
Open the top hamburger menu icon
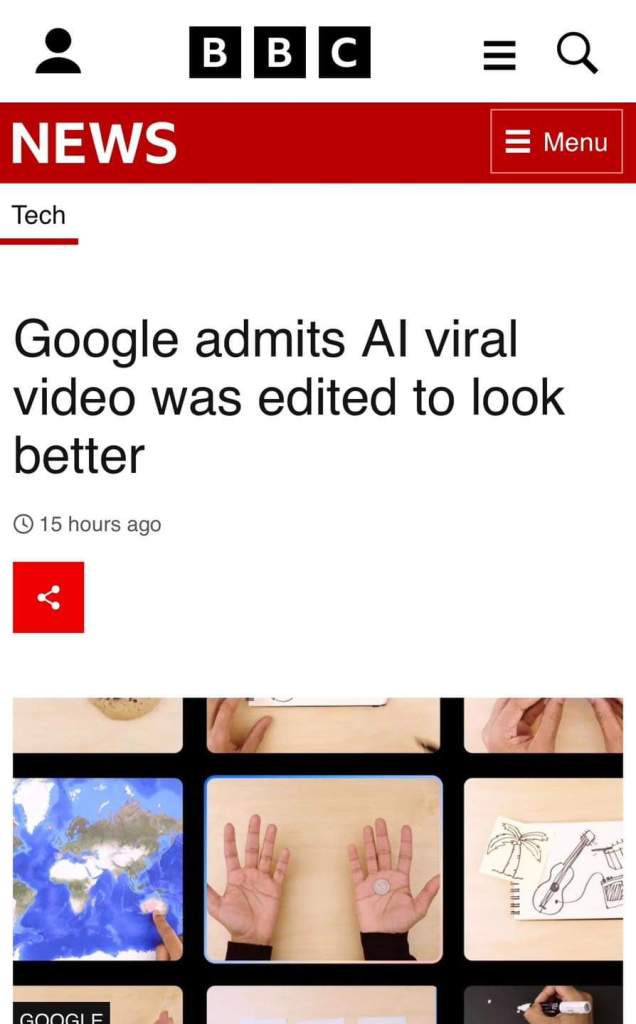(500, 55)
